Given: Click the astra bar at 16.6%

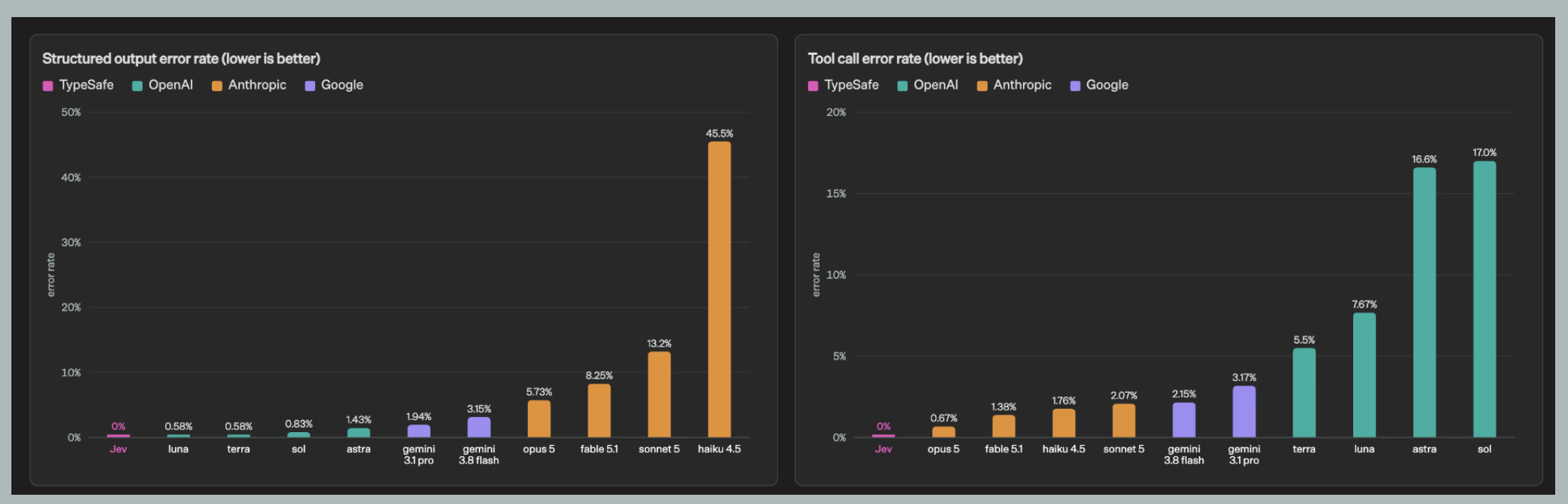Looking at the screenshot, I should pos(1424,303).
